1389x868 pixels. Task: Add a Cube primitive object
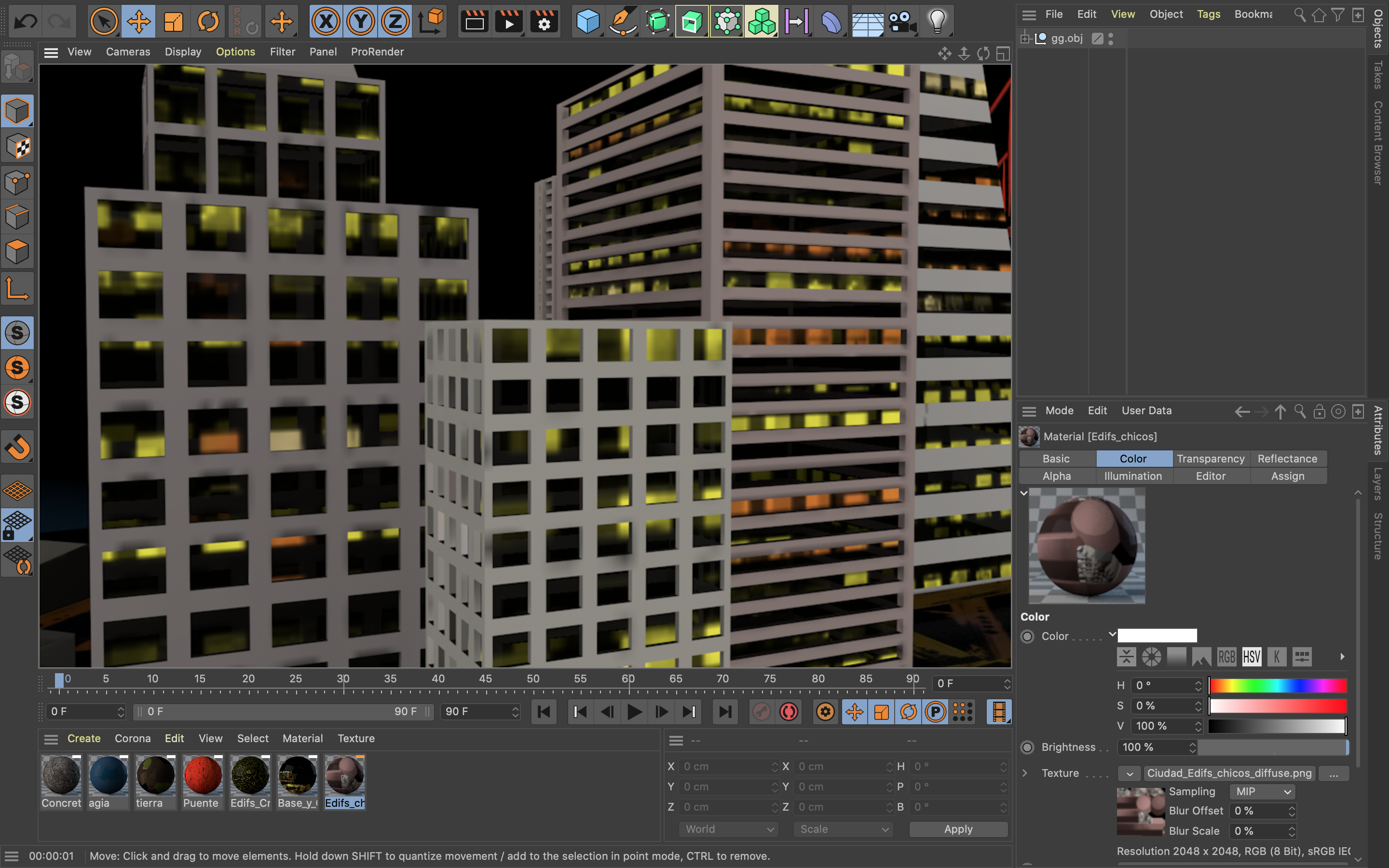point(587,22)
